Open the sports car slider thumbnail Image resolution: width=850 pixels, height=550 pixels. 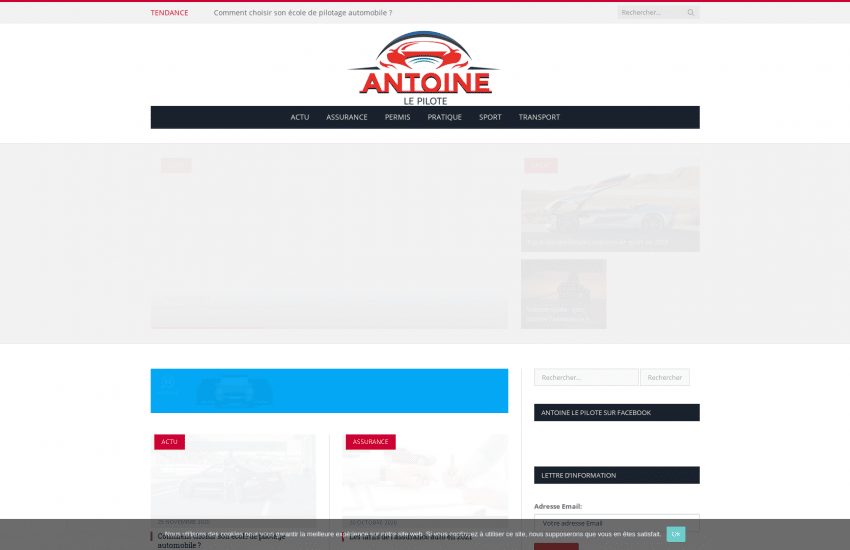coord(610,205)
